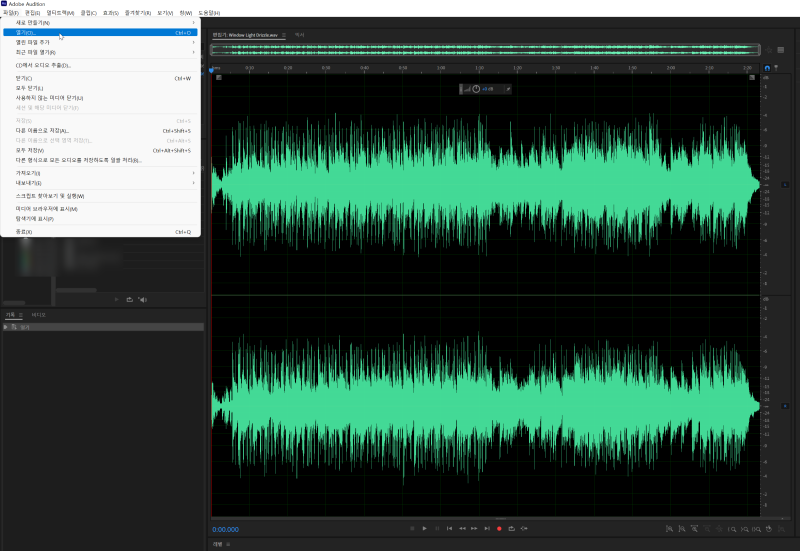800x551 pixels.
Task: Switch to the Mixer tab (믹서)
Action: [x=299, y=35]
